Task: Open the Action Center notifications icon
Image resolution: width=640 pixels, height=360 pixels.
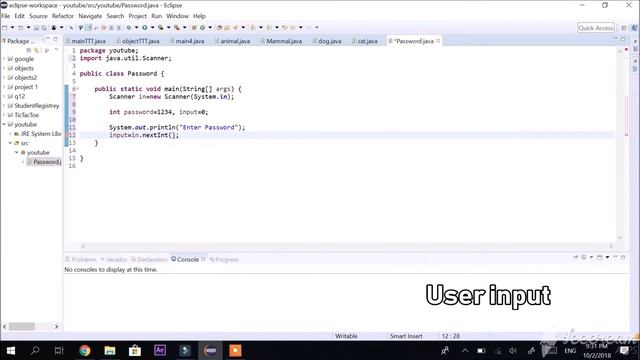Action: click(624, 351)
